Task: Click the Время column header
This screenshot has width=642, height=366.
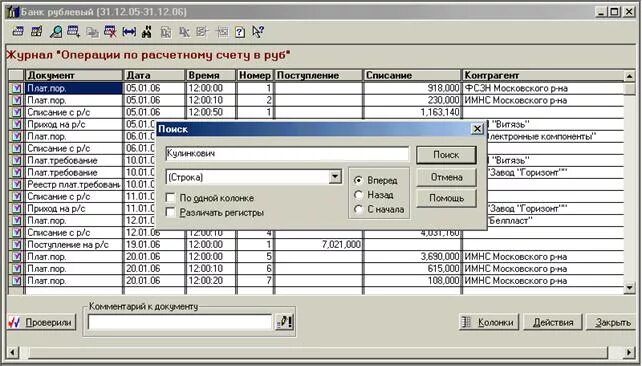Action: coord(211,75)
